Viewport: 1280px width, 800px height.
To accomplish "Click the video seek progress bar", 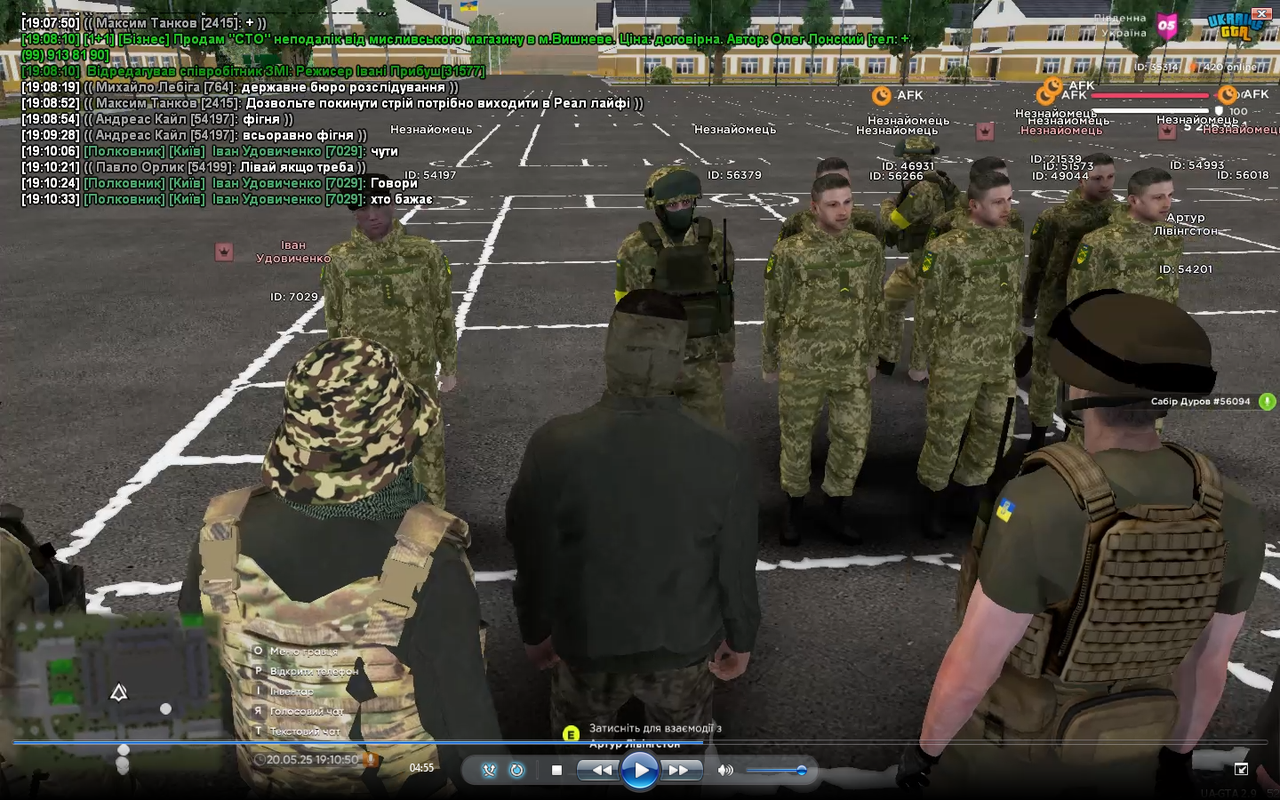I will pos(640,742).
